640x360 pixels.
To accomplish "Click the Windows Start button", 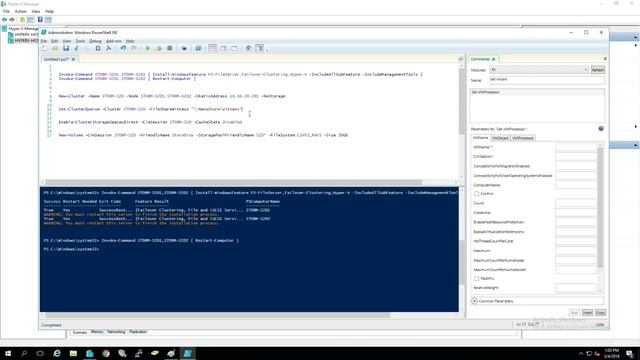I will point(8,353).
